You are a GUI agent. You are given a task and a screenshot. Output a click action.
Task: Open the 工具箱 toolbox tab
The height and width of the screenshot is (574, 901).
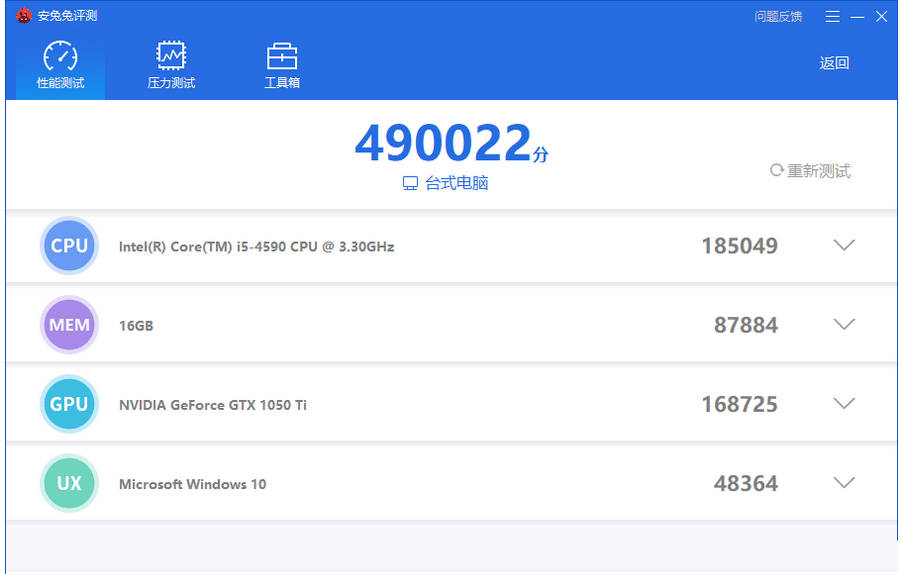(x=282, y=66)
